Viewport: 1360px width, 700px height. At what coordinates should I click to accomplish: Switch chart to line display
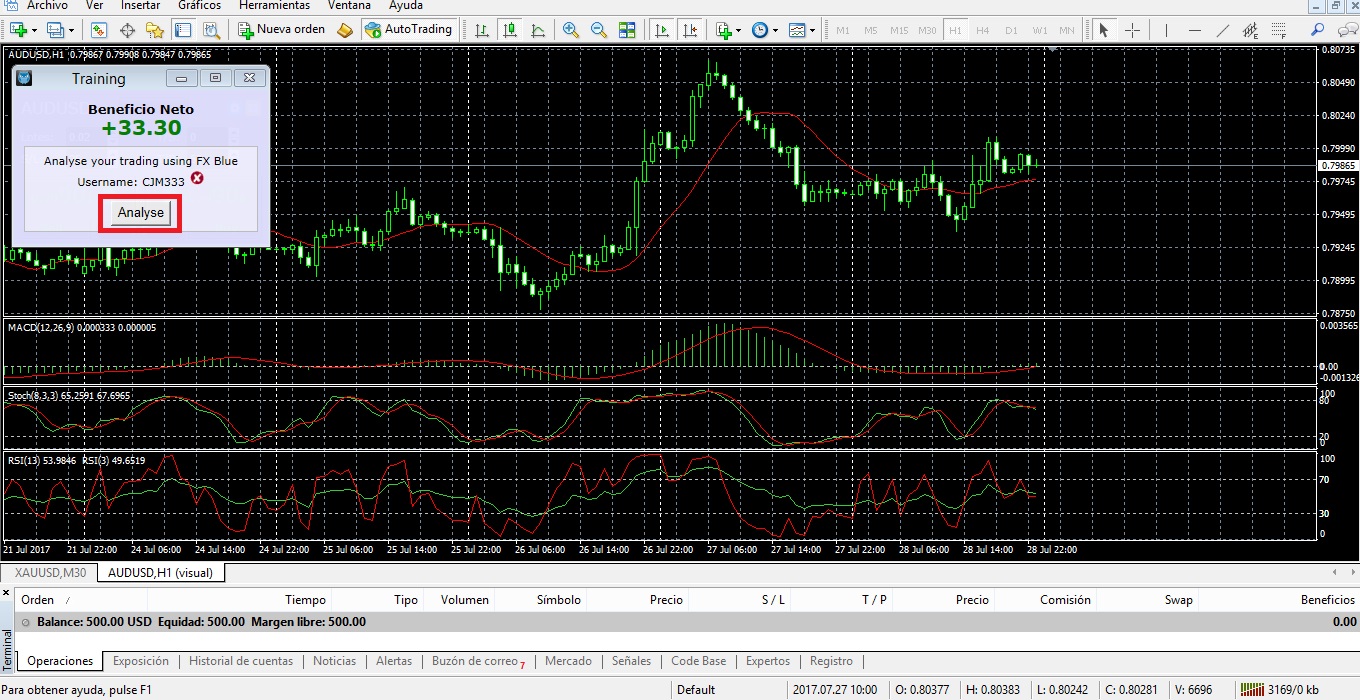point(538,29)
